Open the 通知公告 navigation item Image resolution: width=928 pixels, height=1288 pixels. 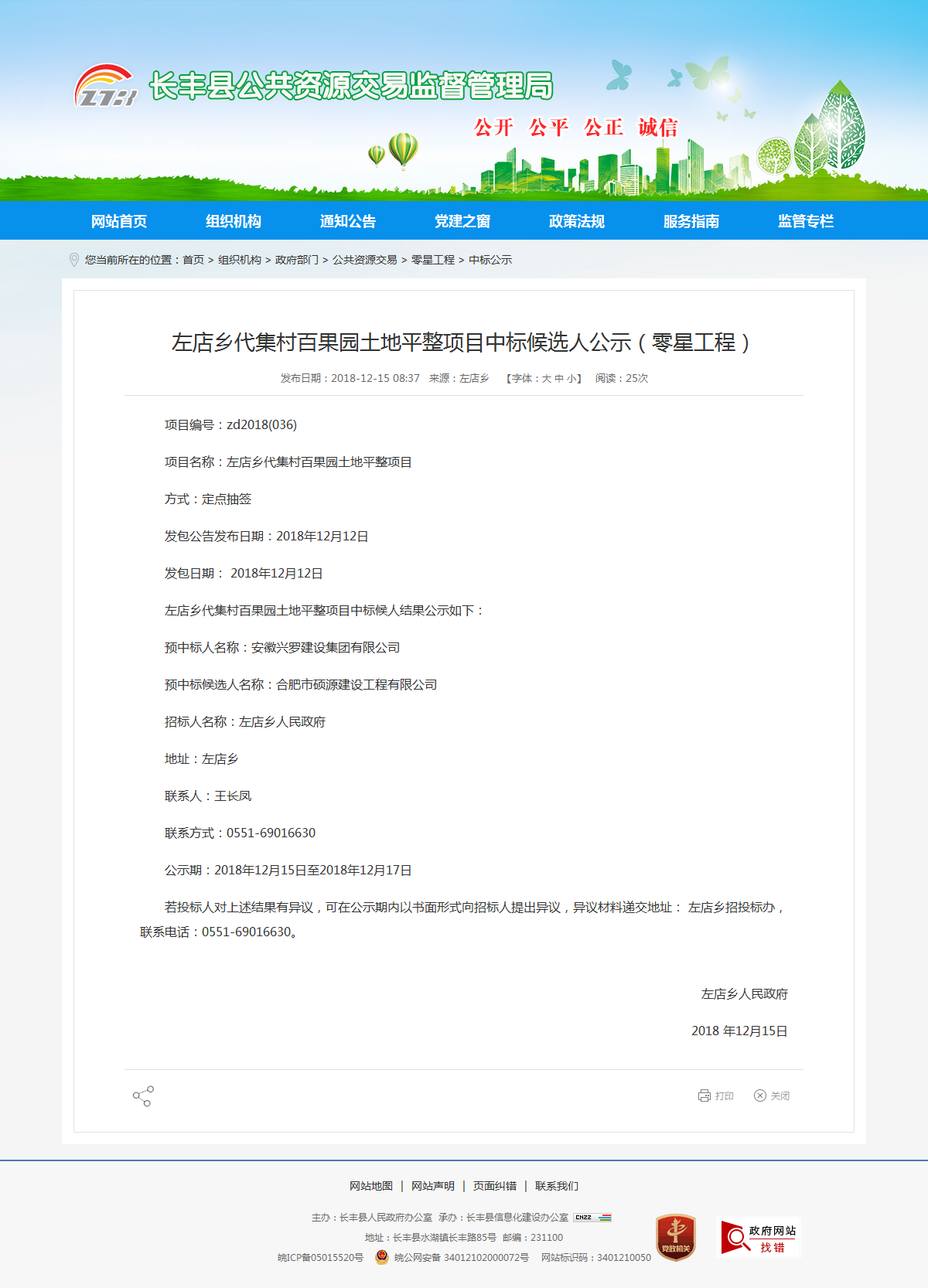click(x=348, y=221)
